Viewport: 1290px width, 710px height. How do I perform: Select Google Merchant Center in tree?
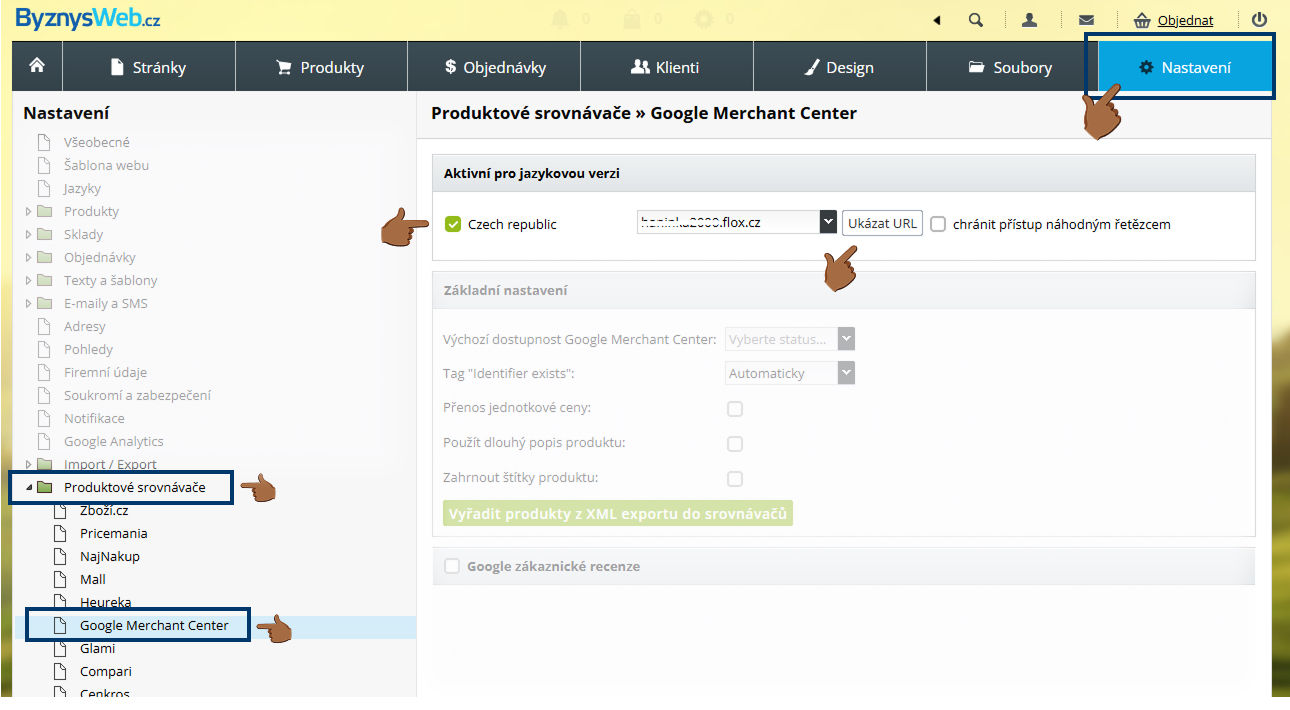154,625
